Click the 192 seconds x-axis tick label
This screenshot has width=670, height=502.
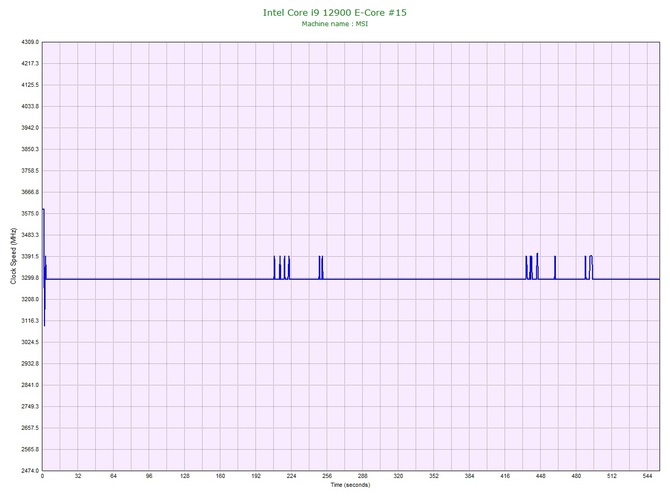[x=256, y=476]
